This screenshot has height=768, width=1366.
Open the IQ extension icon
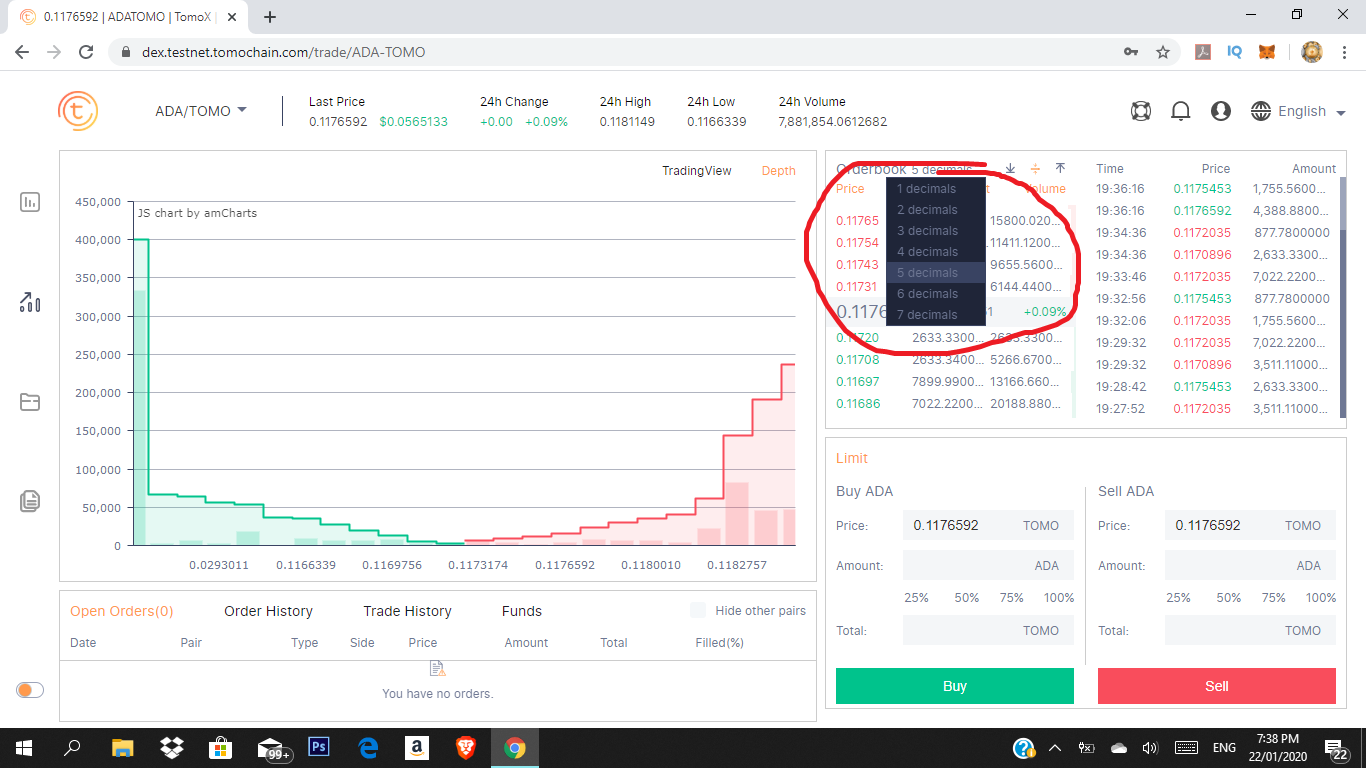(1235, 52)
